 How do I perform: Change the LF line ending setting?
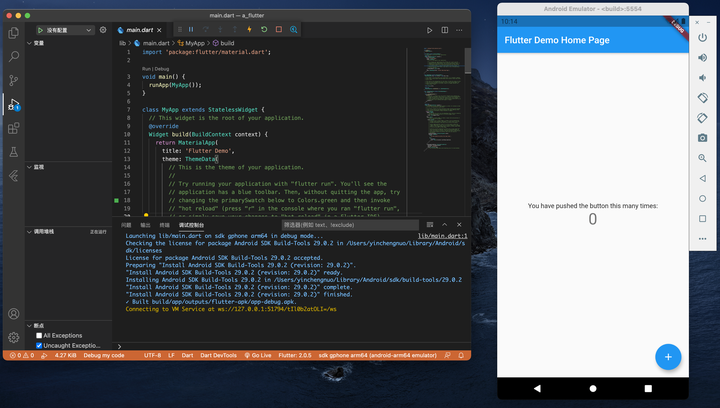click(x=171, y=355)
